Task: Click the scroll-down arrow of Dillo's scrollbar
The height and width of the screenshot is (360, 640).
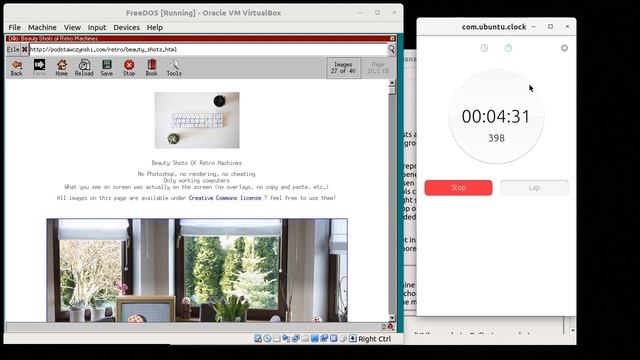Action: [x=392, y=318]
